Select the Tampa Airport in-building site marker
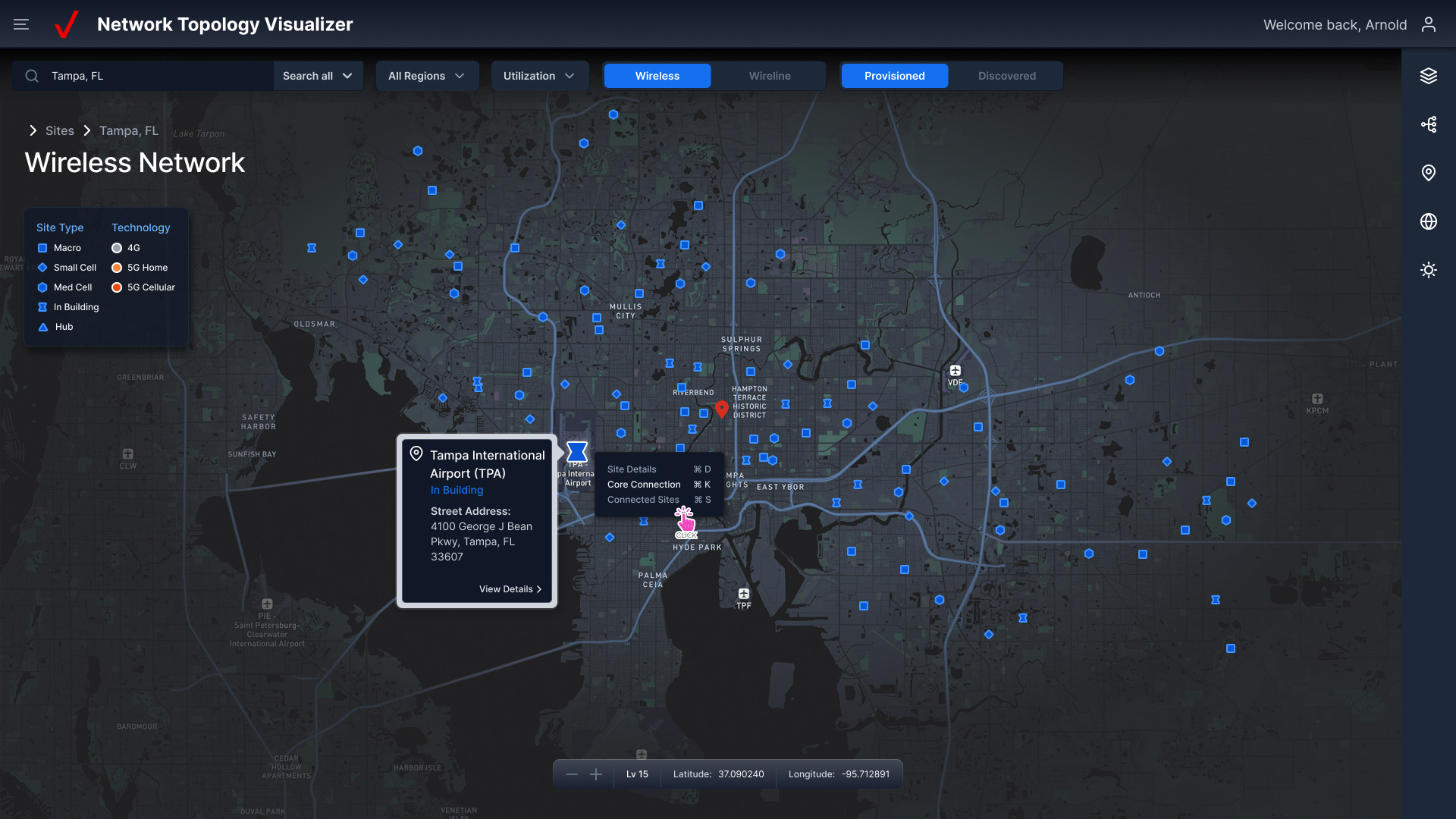This screenshot has width=1456, height=819. point(577,452)
